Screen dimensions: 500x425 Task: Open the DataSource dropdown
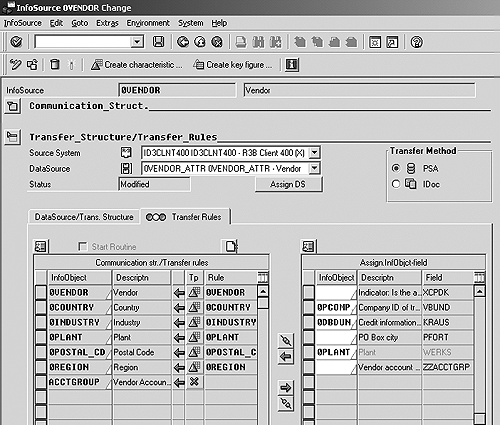click(x=314, y=168)
